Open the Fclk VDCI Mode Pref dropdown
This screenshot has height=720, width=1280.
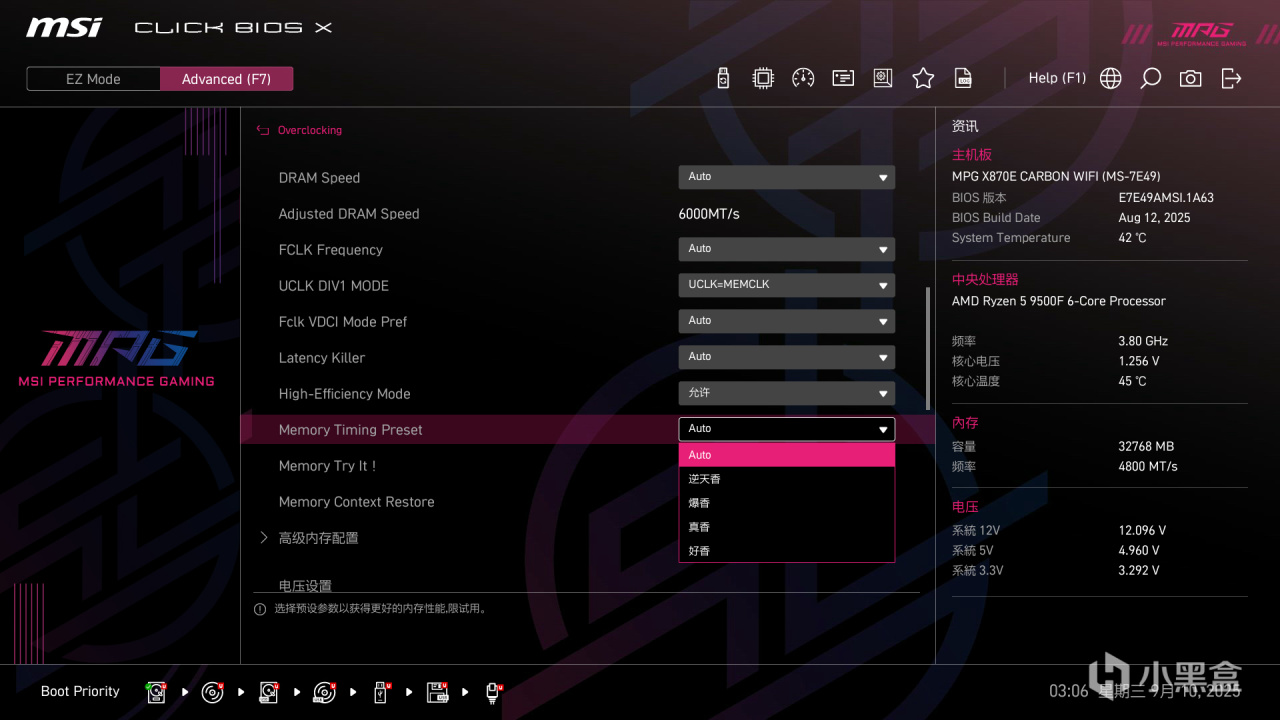786,321
